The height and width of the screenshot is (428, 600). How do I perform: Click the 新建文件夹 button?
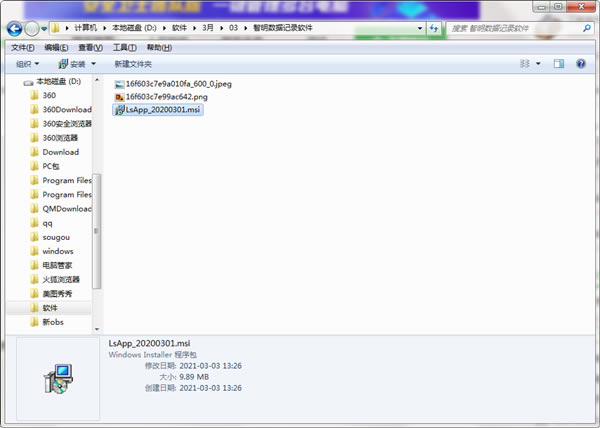(133, 64)
